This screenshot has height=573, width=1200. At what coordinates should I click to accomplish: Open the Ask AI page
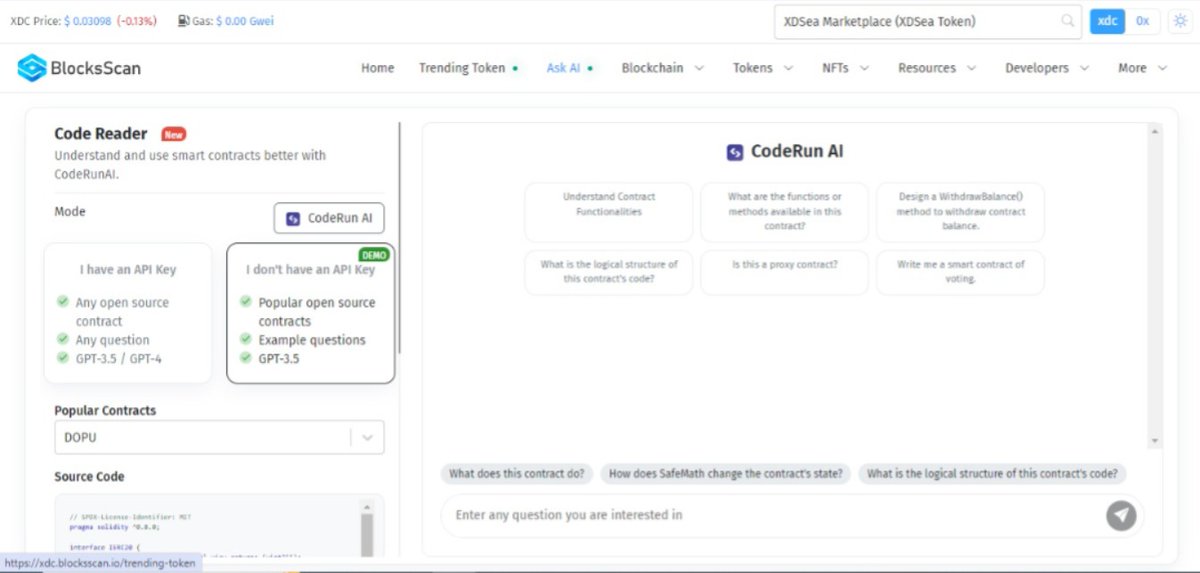[x=569, y=68]
